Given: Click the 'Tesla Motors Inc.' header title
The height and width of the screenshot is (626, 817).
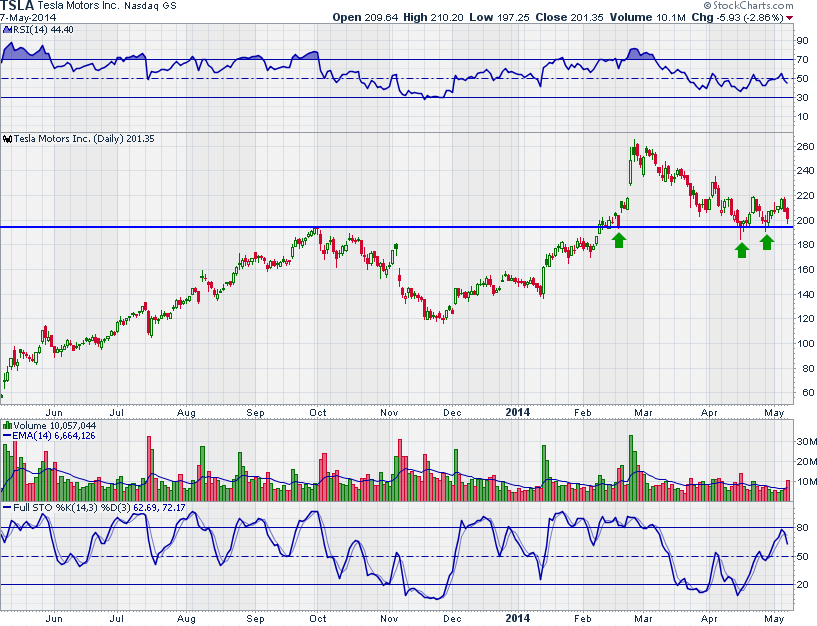Looking at the screenshot, I should tap(78, 6).
